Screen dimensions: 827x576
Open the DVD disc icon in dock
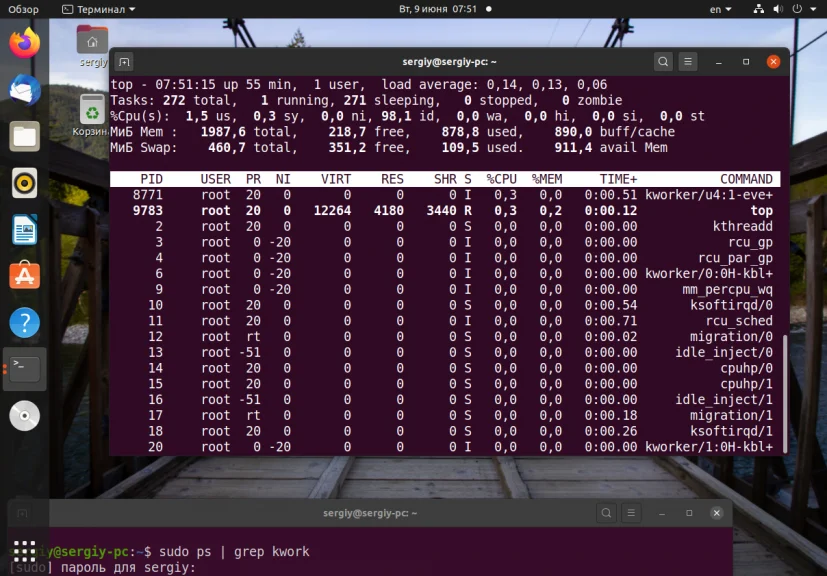pos(24,416)
